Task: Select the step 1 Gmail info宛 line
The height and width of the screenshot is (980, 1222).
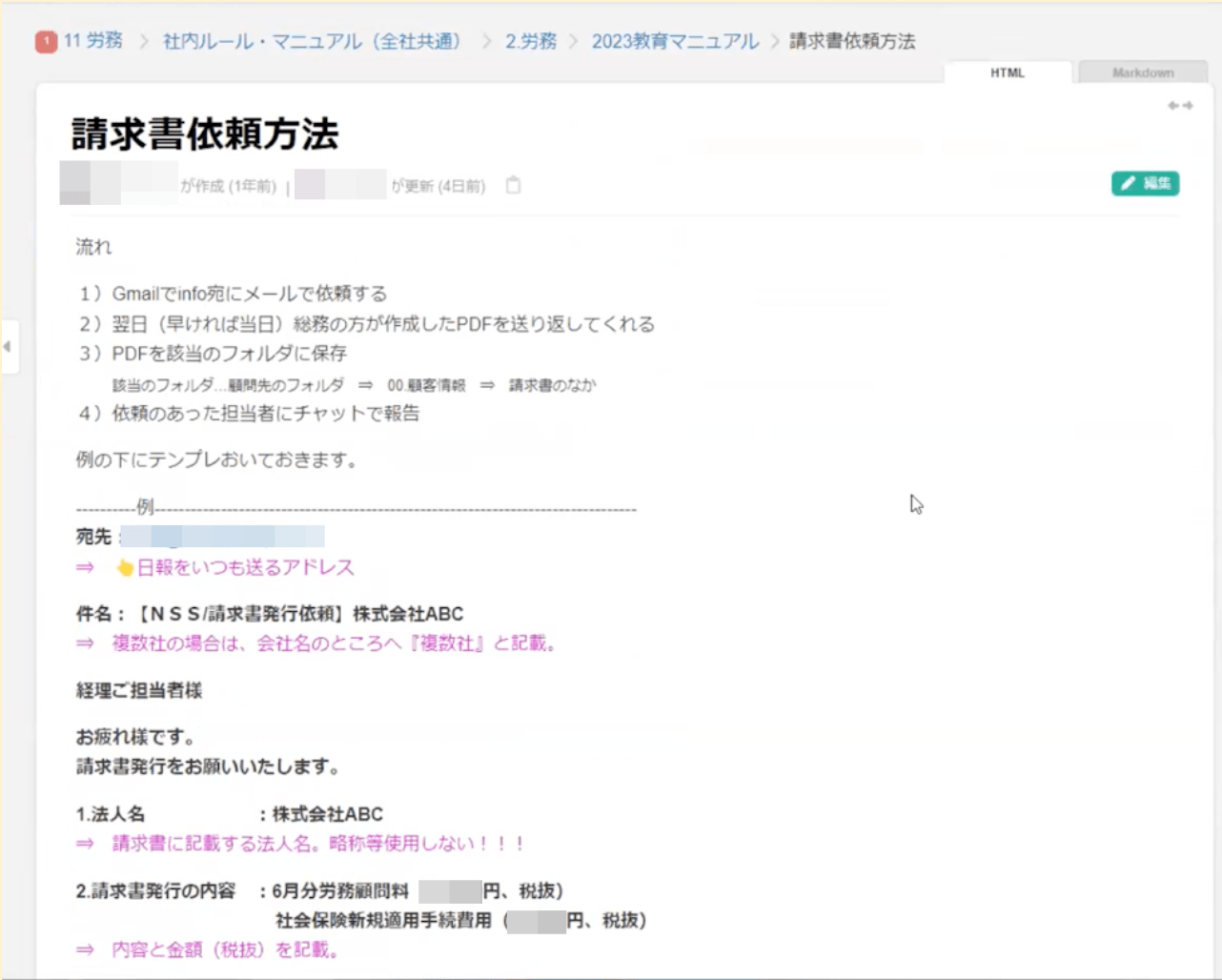Action: pos(234,294)
